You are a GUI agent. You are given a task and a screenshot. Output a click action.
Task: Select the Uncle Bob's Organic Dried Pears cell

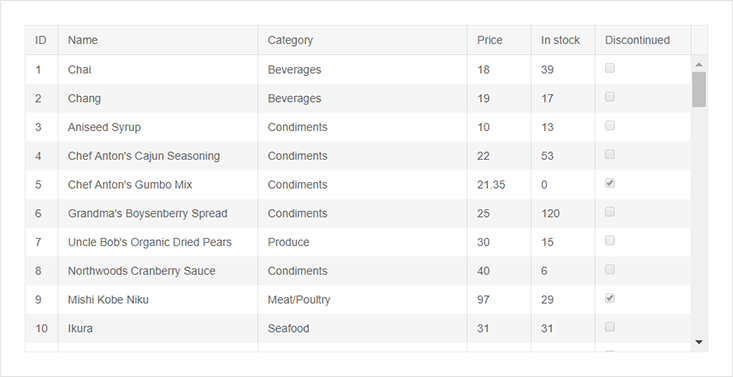(158, 242)
